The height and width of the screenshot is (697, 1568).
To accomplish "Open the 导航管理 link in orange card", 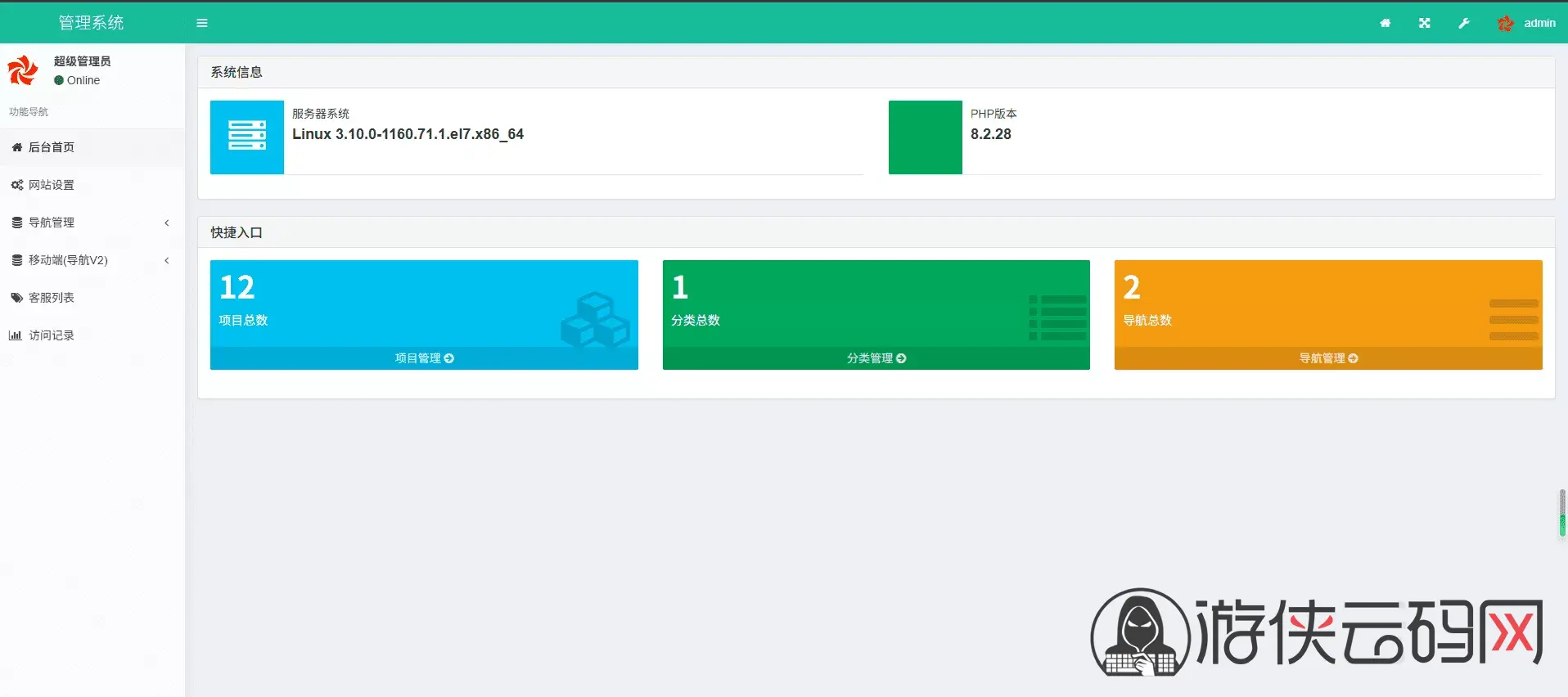I will (x=1328, y=358).
